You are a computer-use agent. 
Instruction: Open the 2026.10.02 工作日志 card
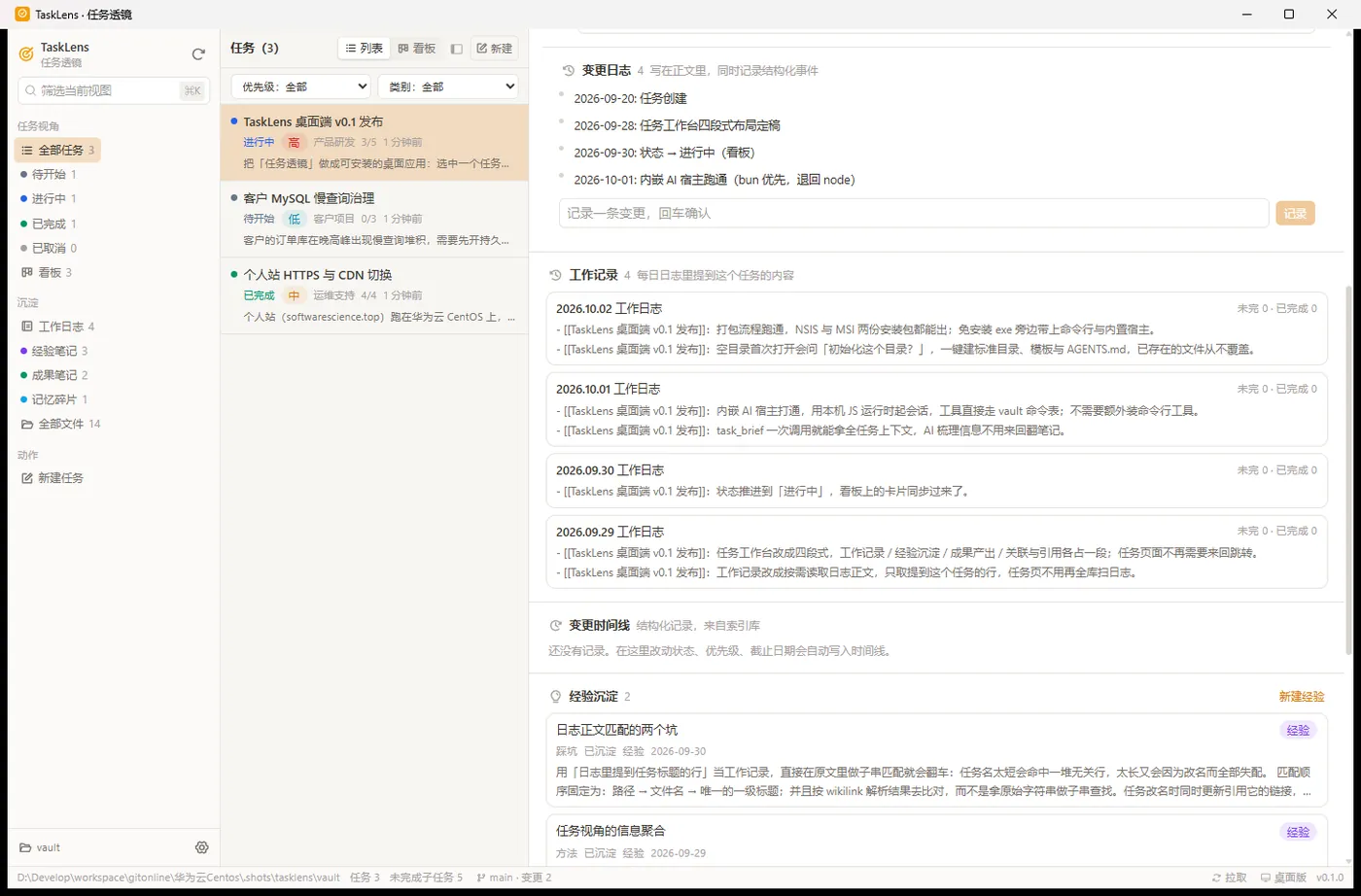937,328
